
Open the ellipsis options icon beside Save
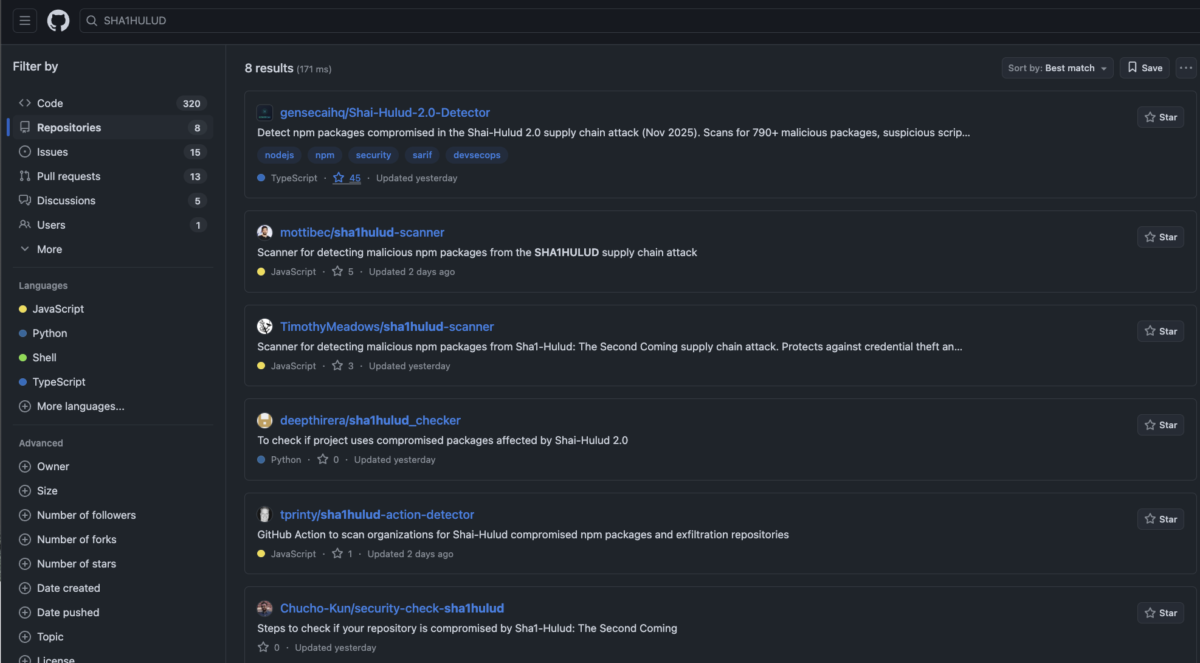pyautogui.click(x=1184, y=67)
